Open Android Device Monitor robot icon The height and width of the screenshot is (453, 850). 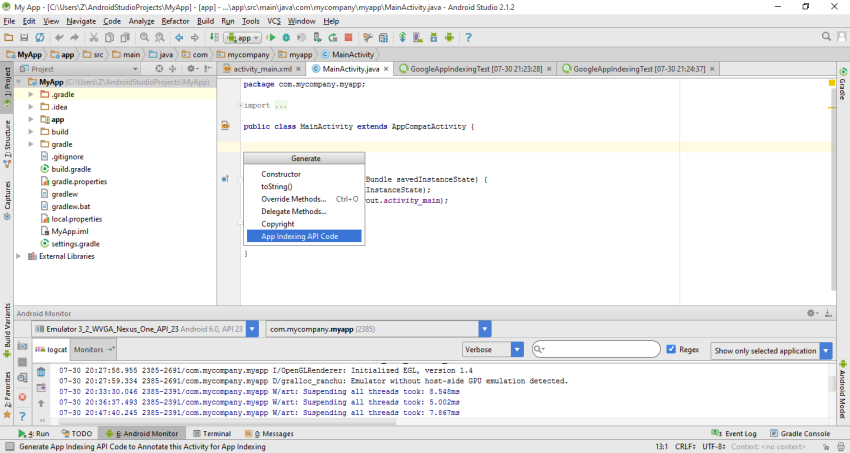449,37
